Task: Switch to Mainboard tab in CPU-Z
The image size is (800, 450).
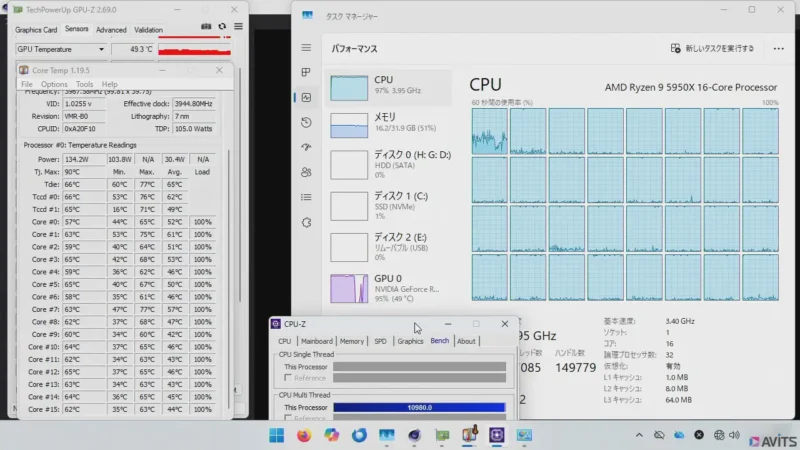Action: coord(317,341)
